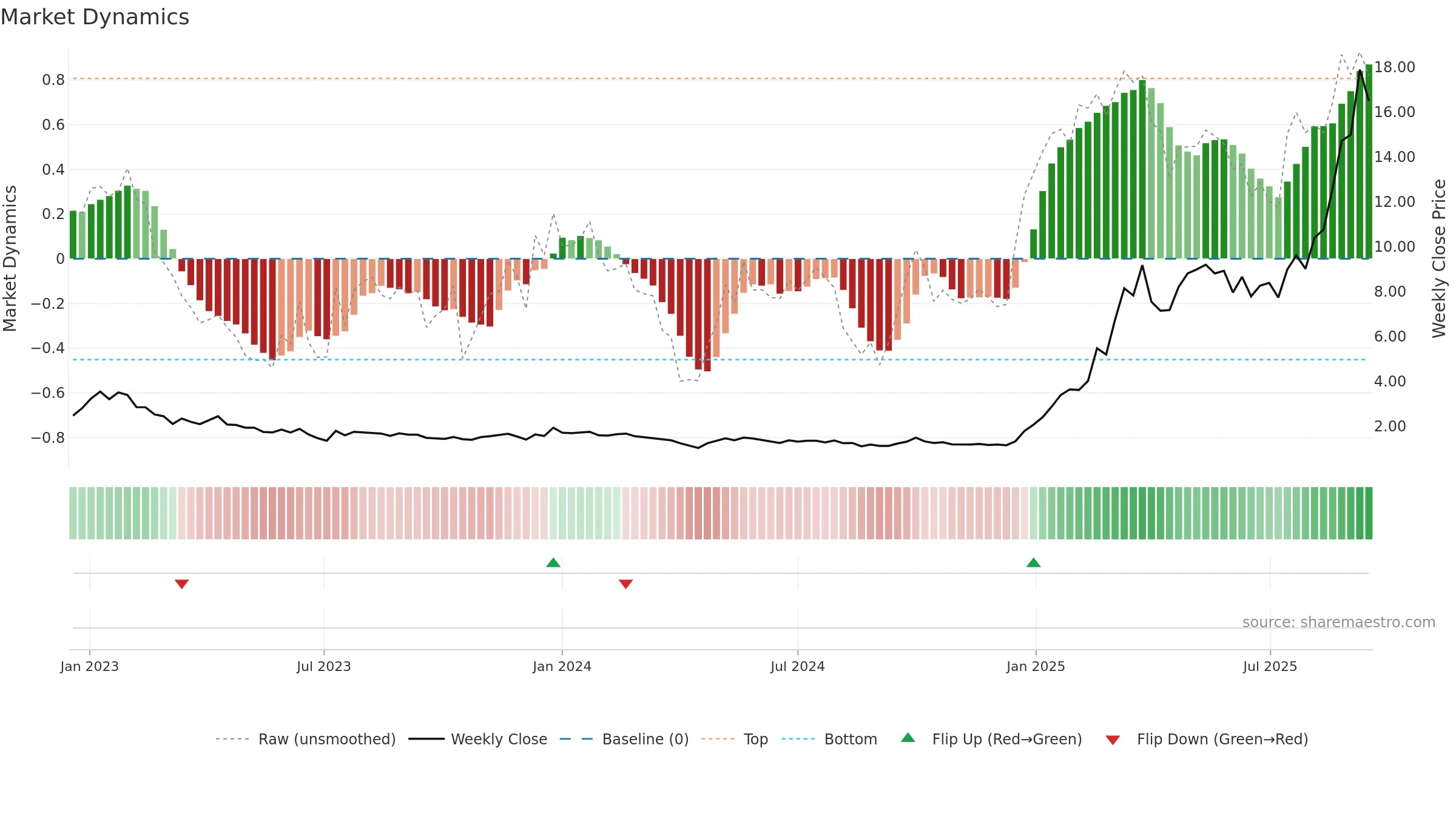Screen dimensions: 1456x819
Task: Click the 4.00 price axis label
Action: coord(1390,381)
